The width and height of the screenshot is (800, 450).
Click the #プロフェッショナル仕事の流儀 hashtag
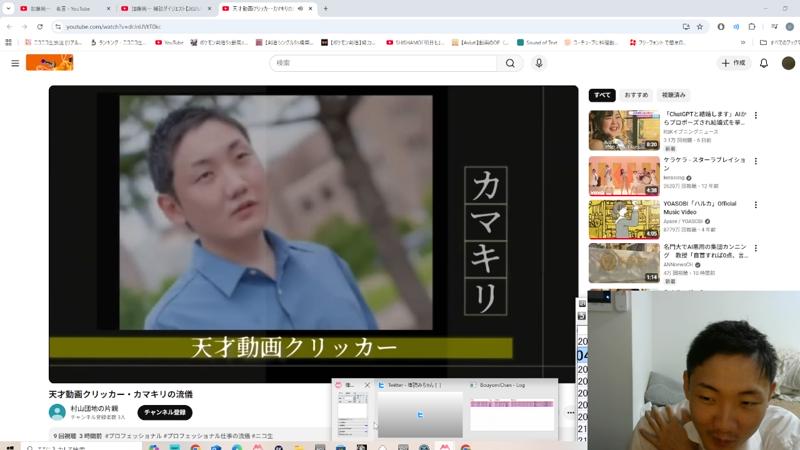coord(207,436)
